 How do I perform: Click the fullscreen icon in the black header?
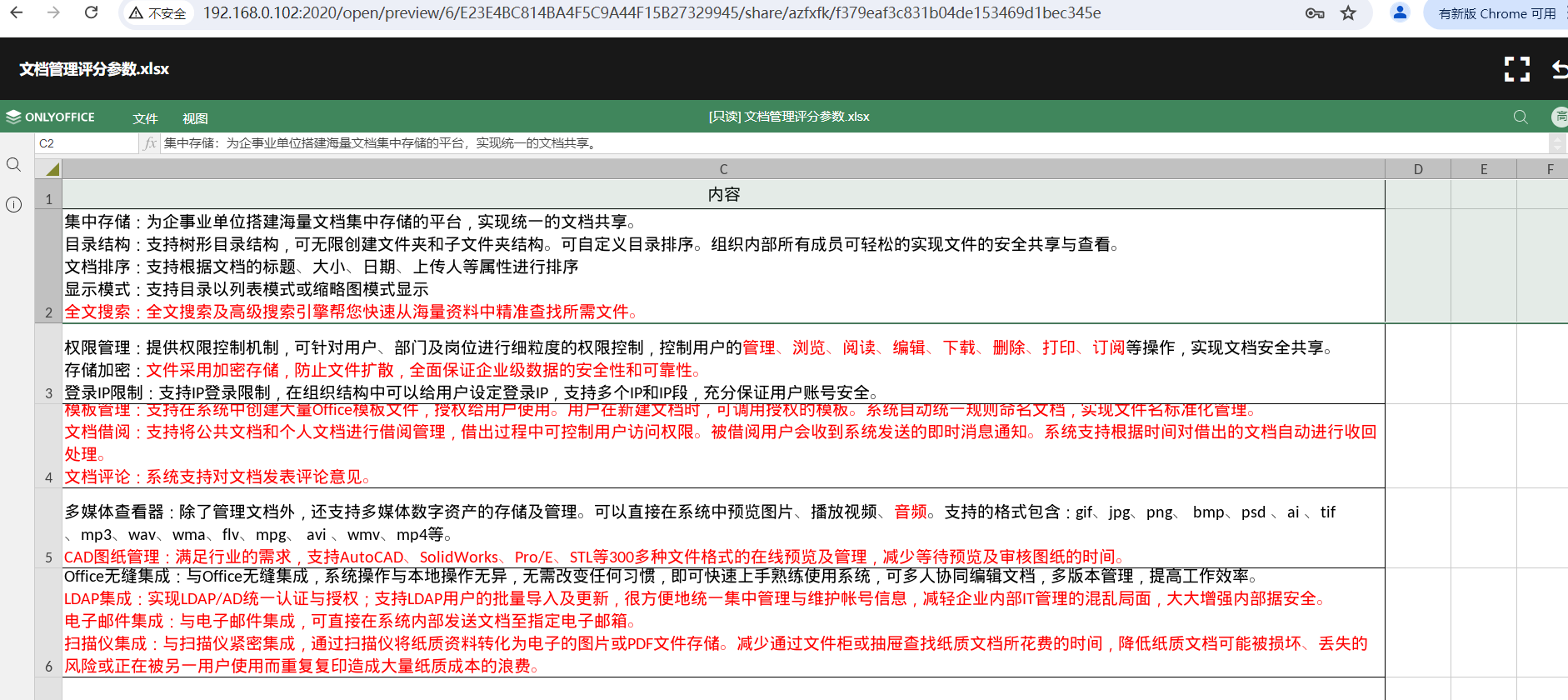[1516, 69]
